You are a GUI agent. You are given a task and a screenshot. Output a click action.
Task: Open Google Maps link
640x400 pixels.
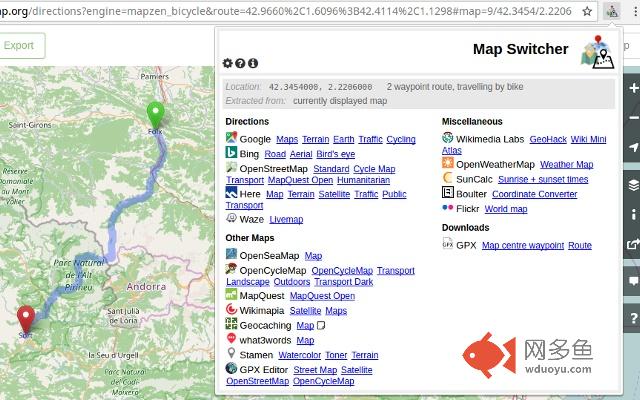[287, 140]
